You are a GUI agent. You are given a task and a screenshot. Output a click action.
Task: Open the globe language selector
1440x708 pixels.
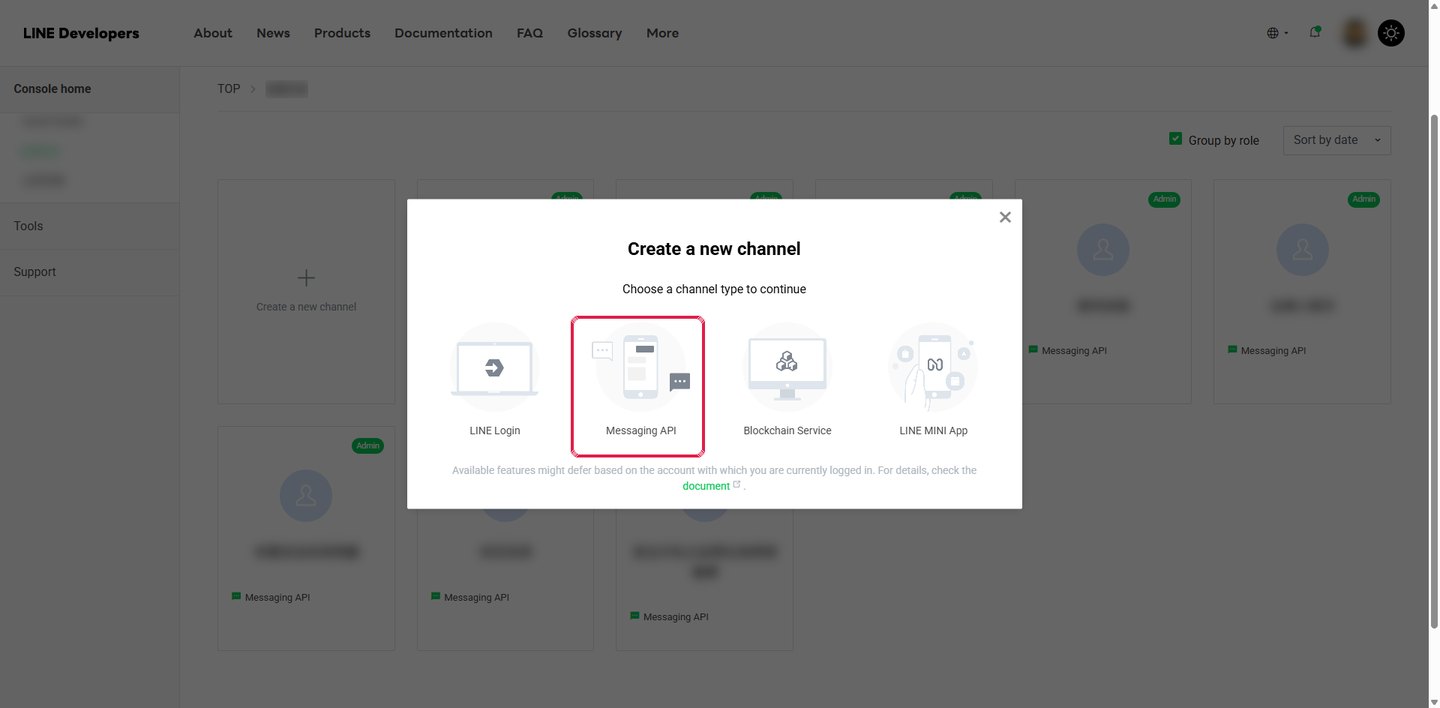pos(1277,33)
